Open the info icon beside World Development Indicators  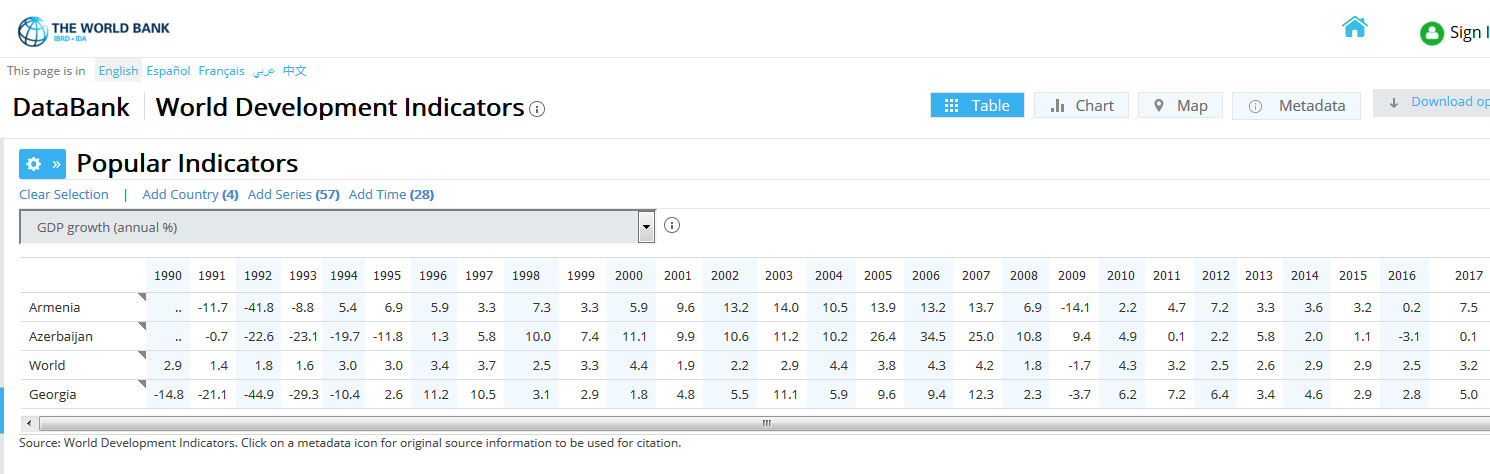click(537, 109)
